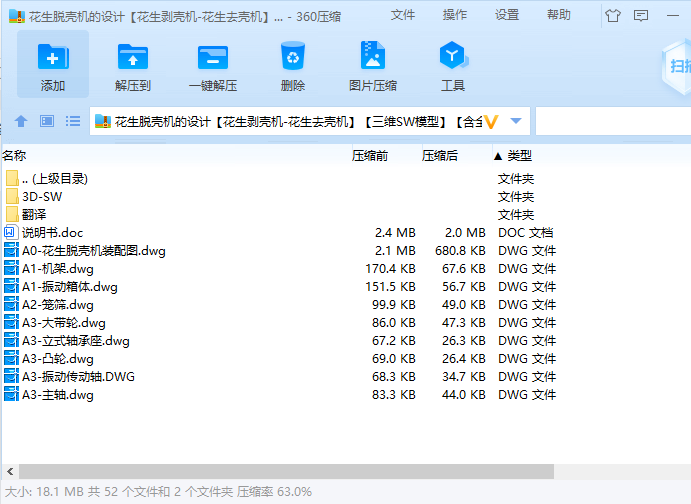Click the 69.0 KB size value
This screenshot has width=691, height=504.
[x=394, y=359]
